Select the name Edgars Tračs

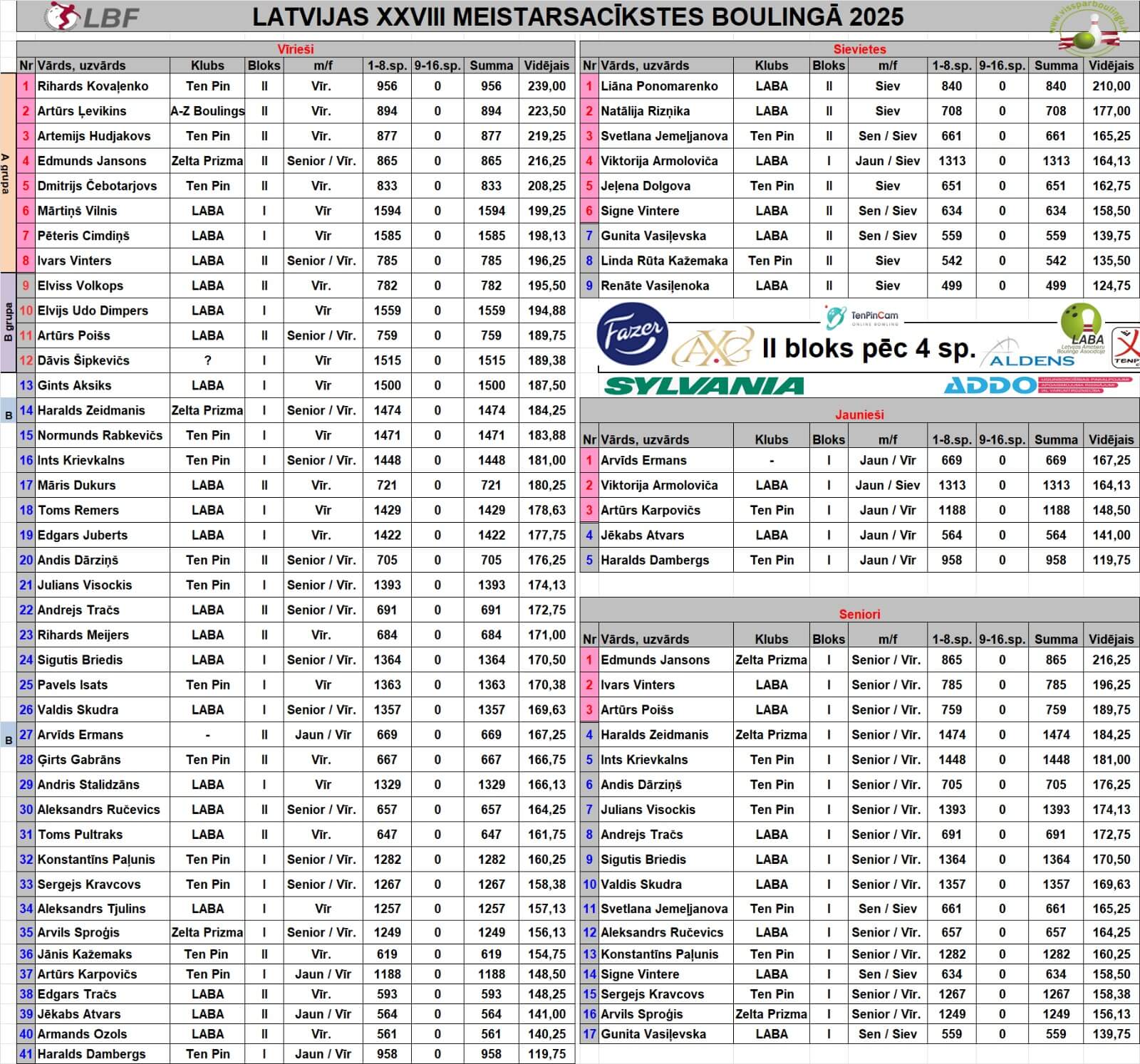point(76,994)
